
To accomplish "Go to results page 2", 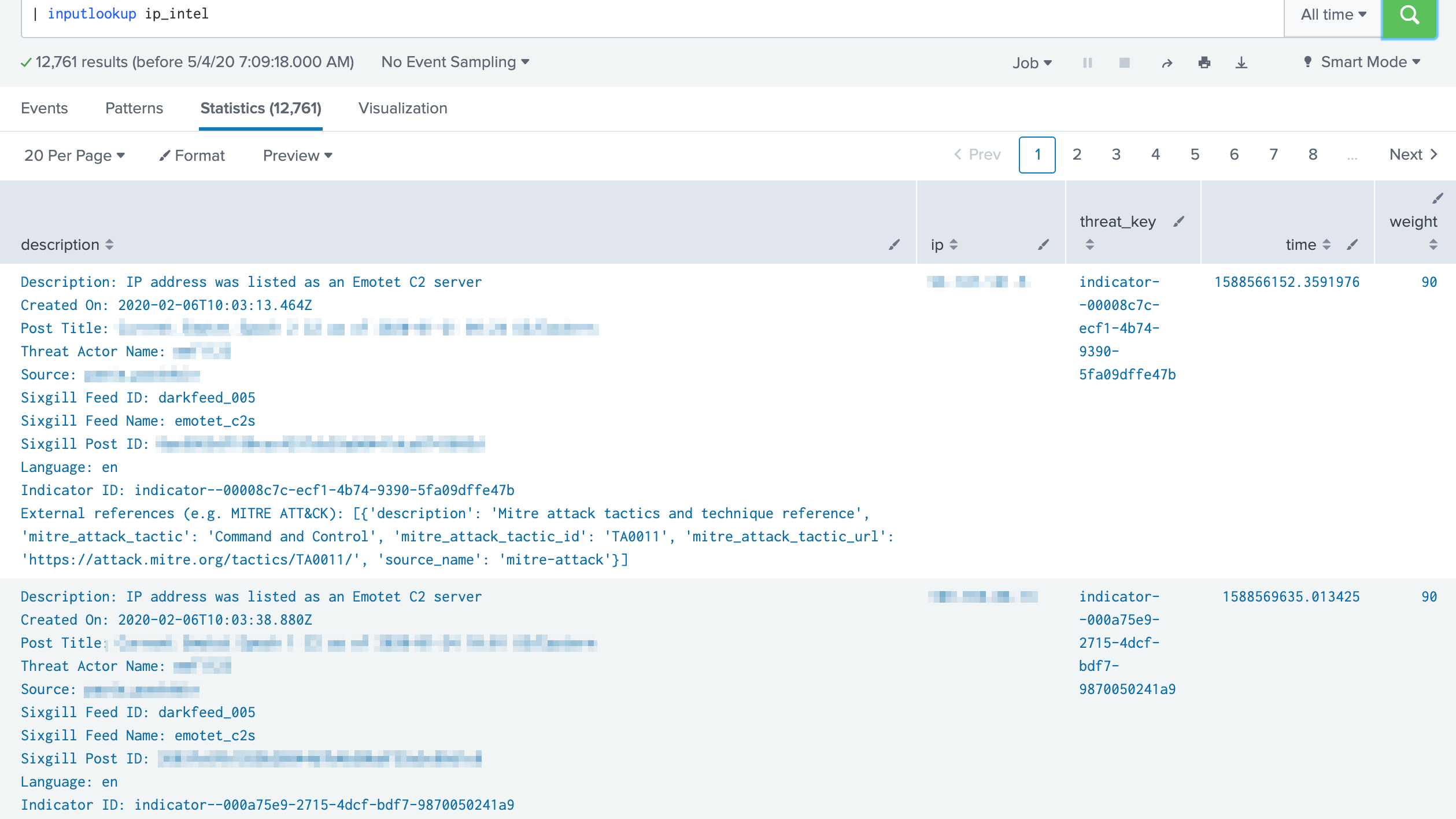I will 1077,154.
